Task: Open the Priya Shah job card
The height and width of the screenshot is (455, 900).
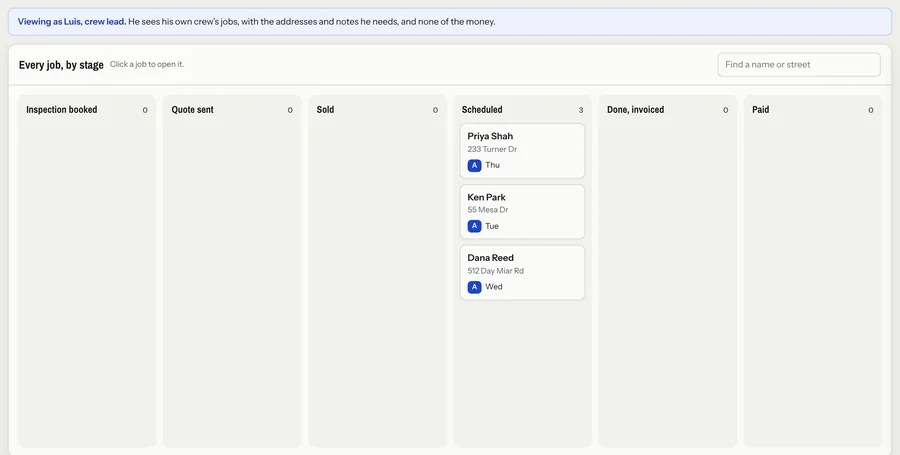Action: pyautogui.click(x=522, y=151)
